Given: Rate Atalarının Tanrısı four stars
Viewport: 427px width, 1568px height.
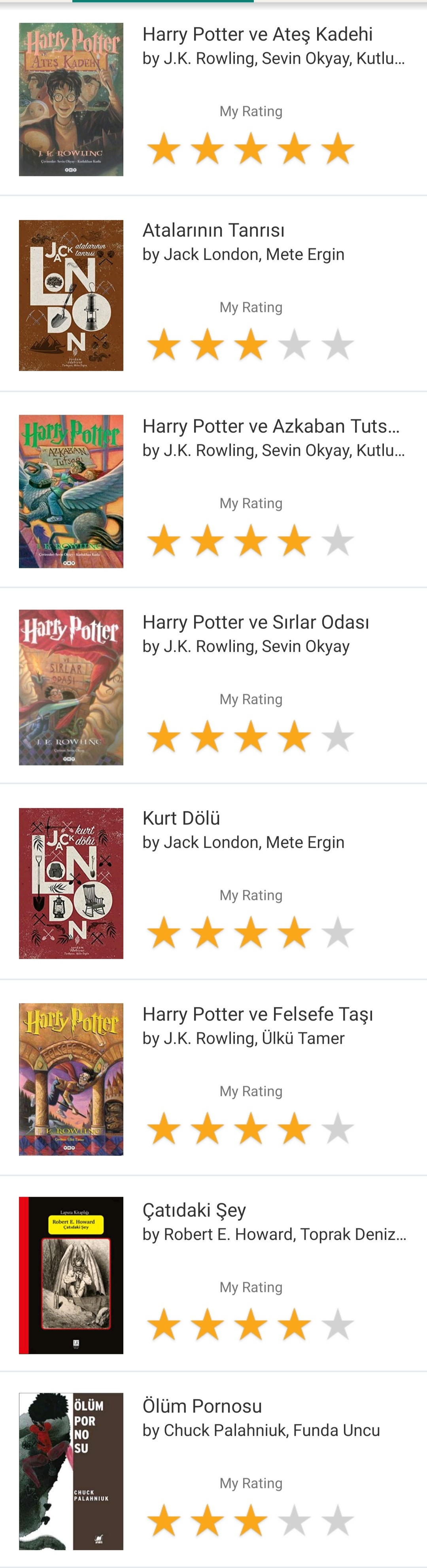Looking at the screenshot, I should [294, 345].
